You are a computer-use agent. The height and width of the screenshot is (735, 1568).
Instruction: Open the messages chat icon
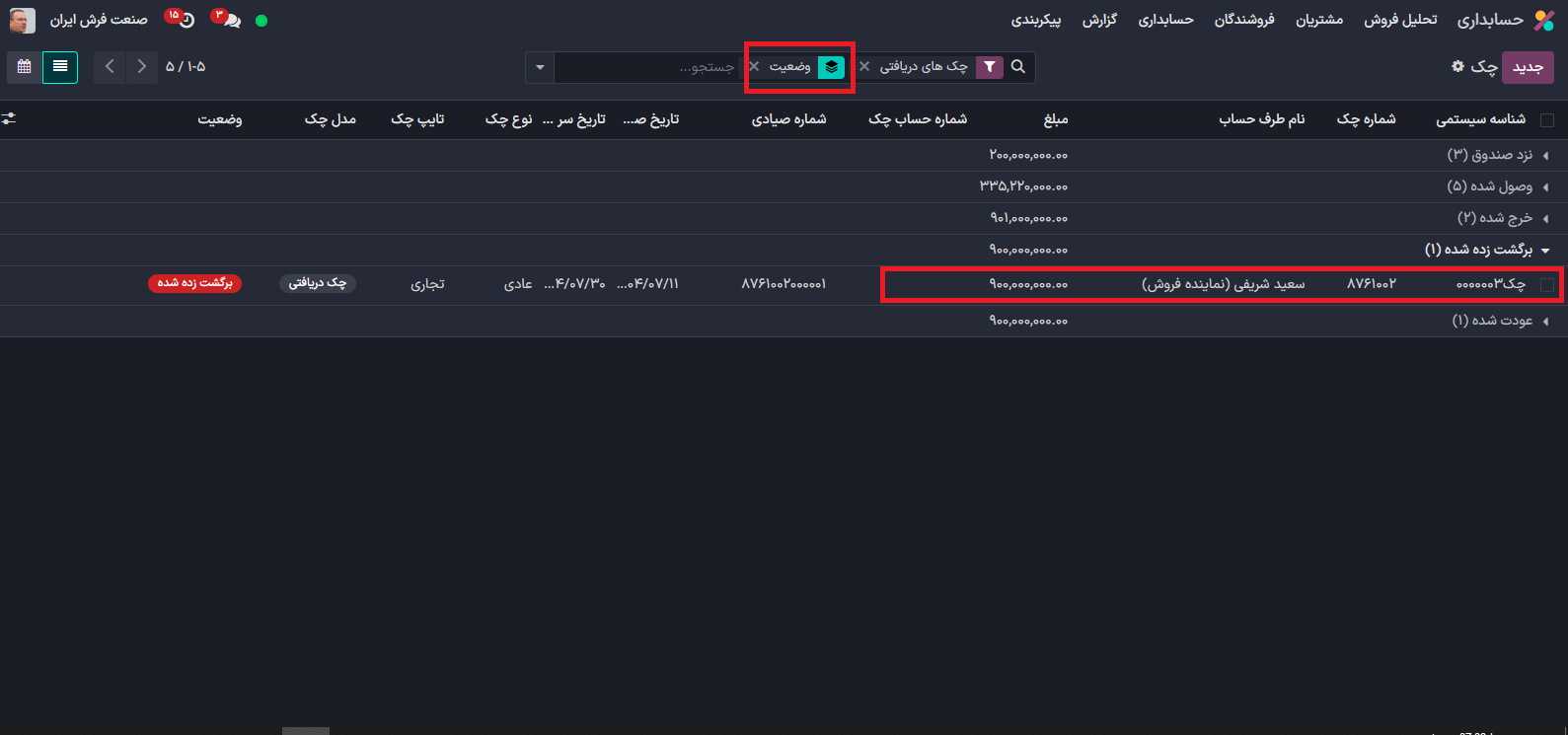(232, 20)
